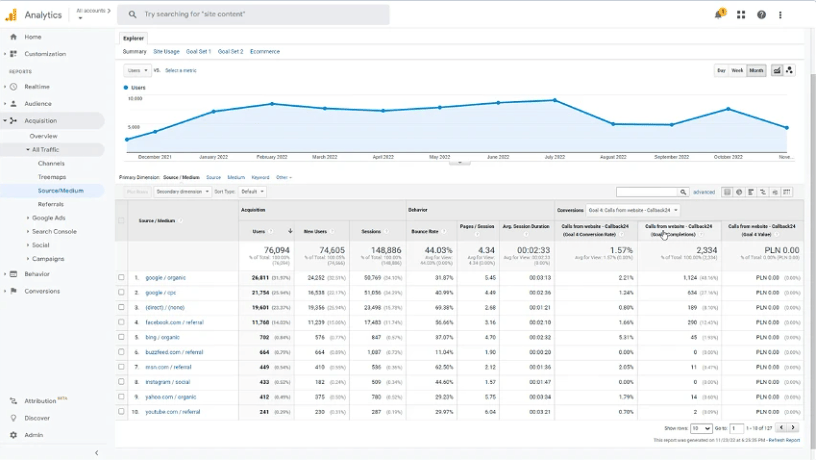Open the three-dot more options menu

point(781,15)
